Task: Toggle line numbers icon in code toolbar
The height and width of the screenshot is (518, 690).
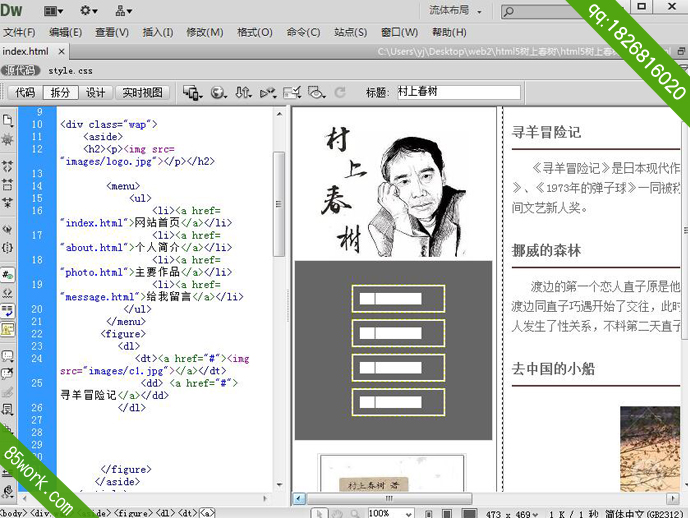Action: pos(7,275)
